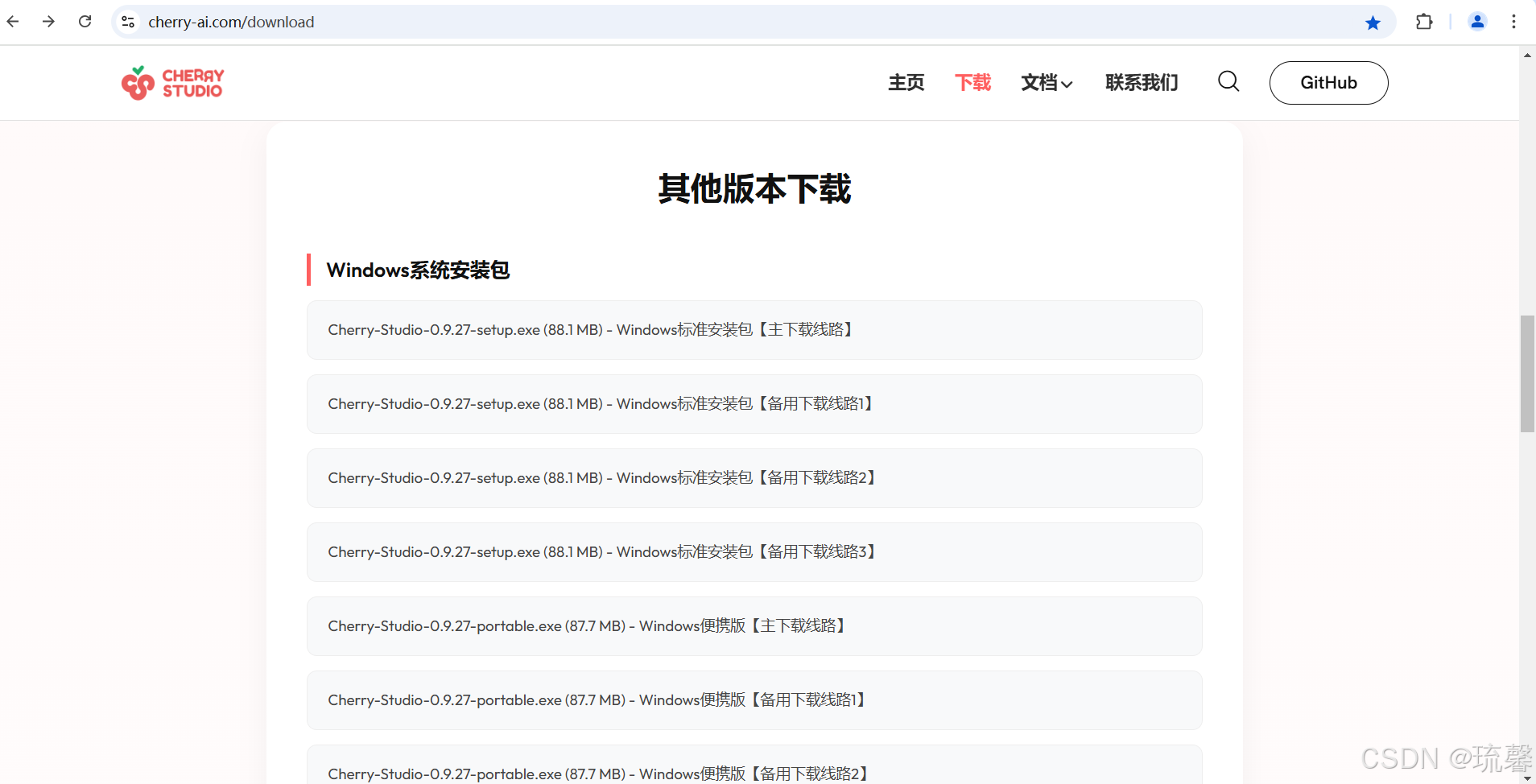This screenshot has width=1536, height=784.
Task: Click the Windows系统安装包 section title
Action: tap(418, 270)
